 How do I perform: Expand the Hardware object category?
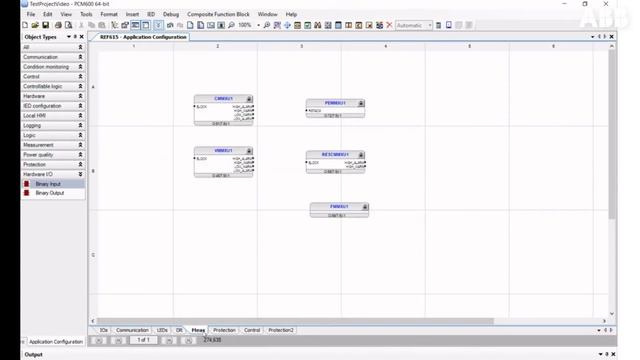(53, 96)
